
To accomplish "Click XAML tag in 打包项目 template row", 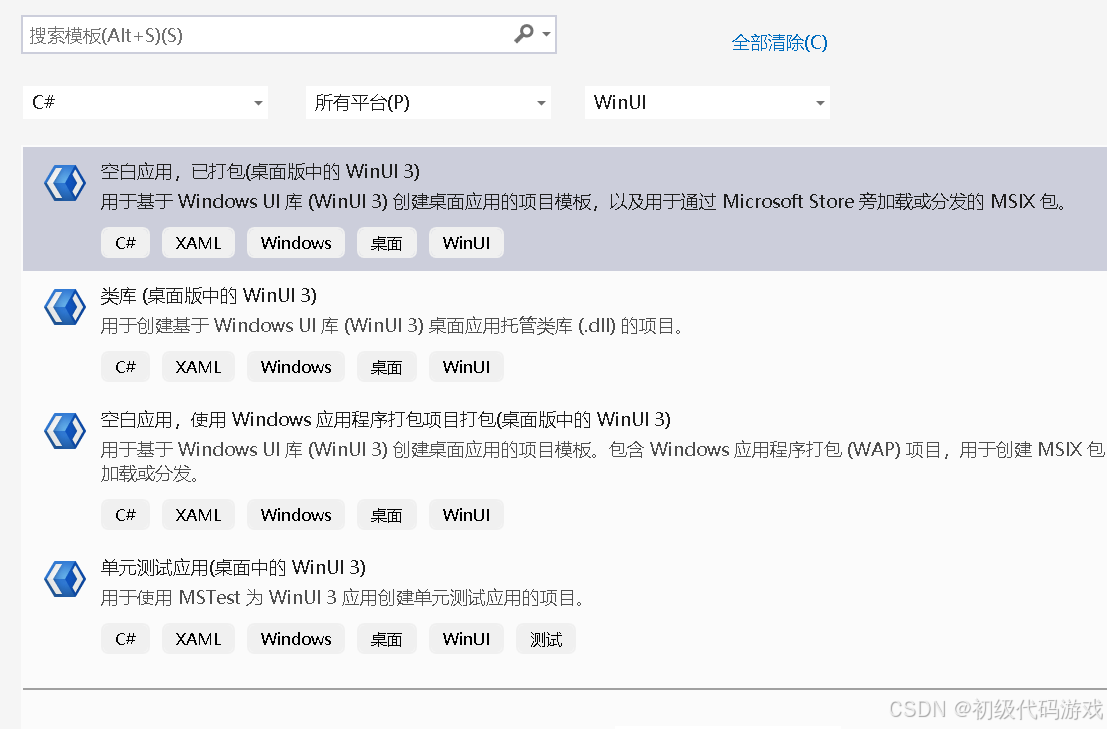I will [x=198, y=514].
